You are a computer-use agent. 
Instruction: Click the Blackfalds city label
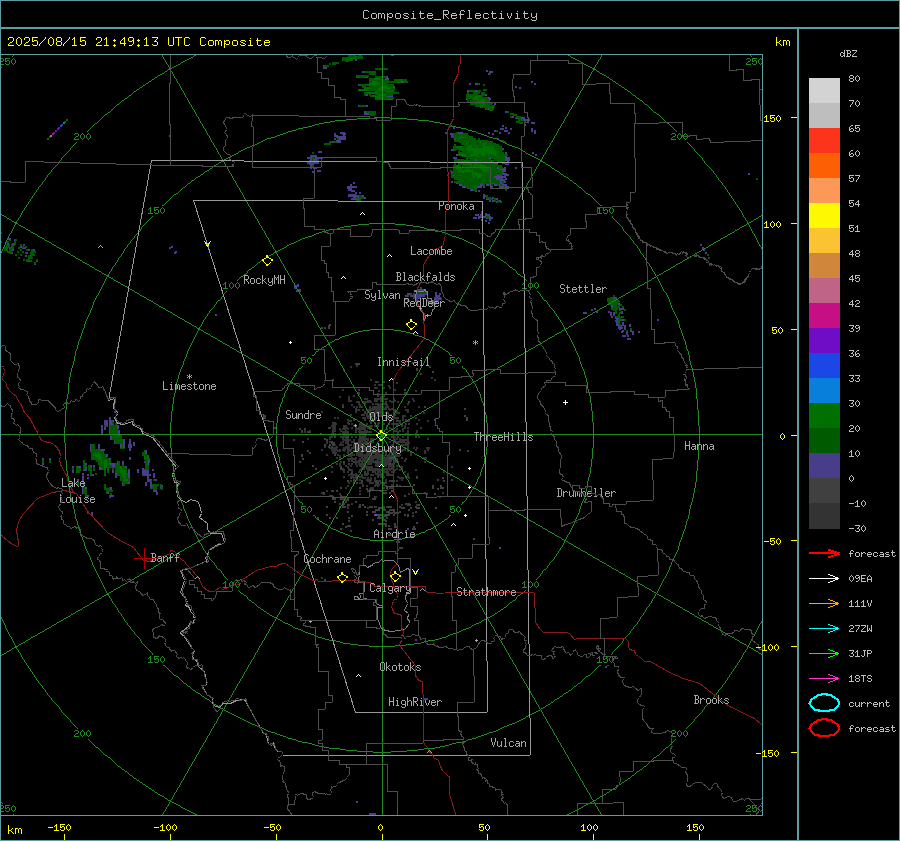click(x=425, y=277)
